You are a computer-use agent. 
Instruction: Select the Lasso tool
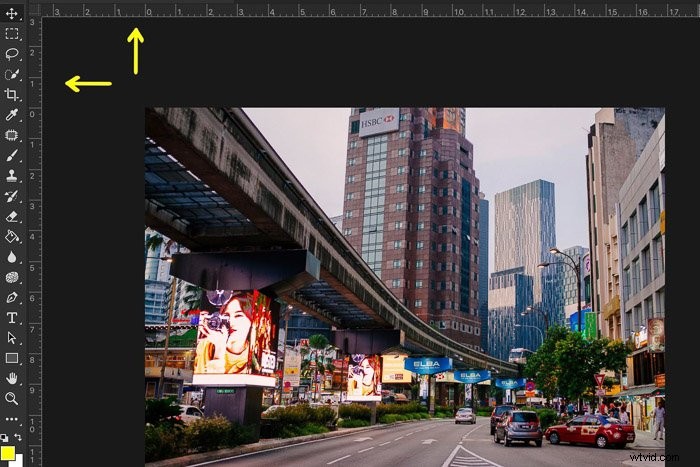click(12, 54)
